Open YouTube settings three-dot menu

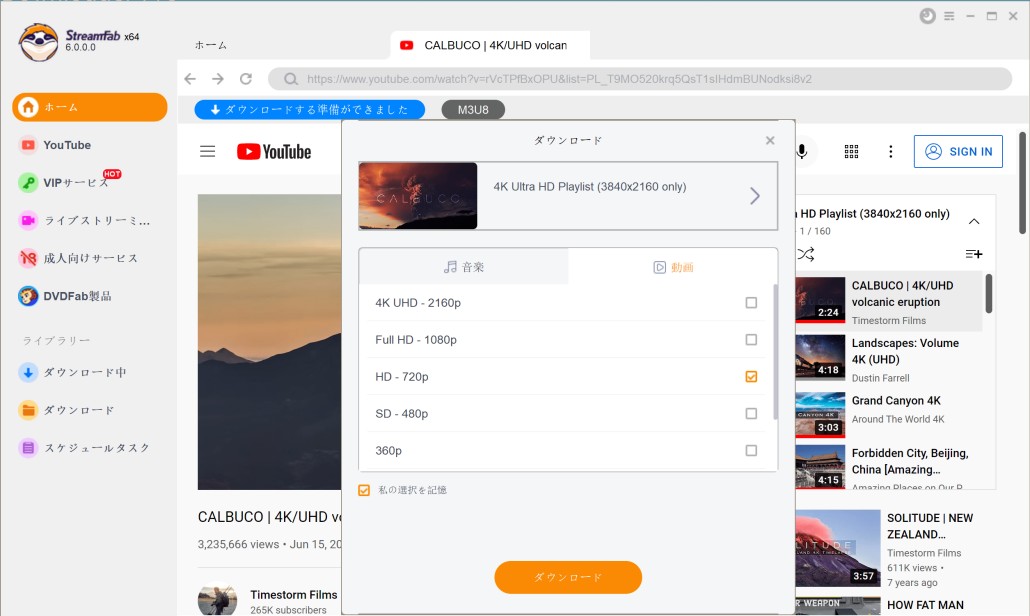tap(891, 152)
